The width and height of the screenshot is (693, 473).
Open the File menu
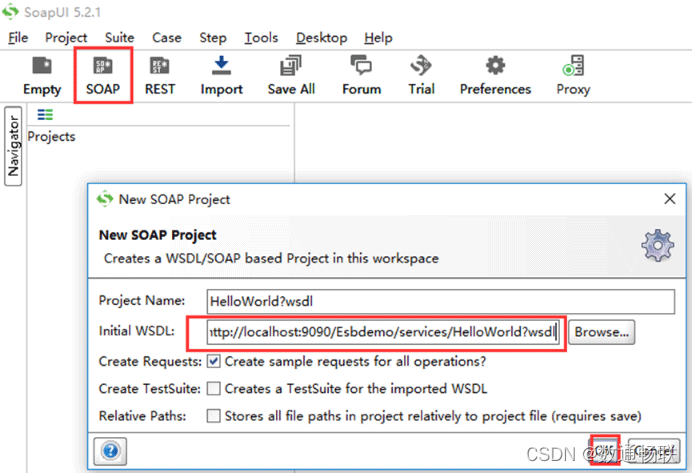[18, 38]
